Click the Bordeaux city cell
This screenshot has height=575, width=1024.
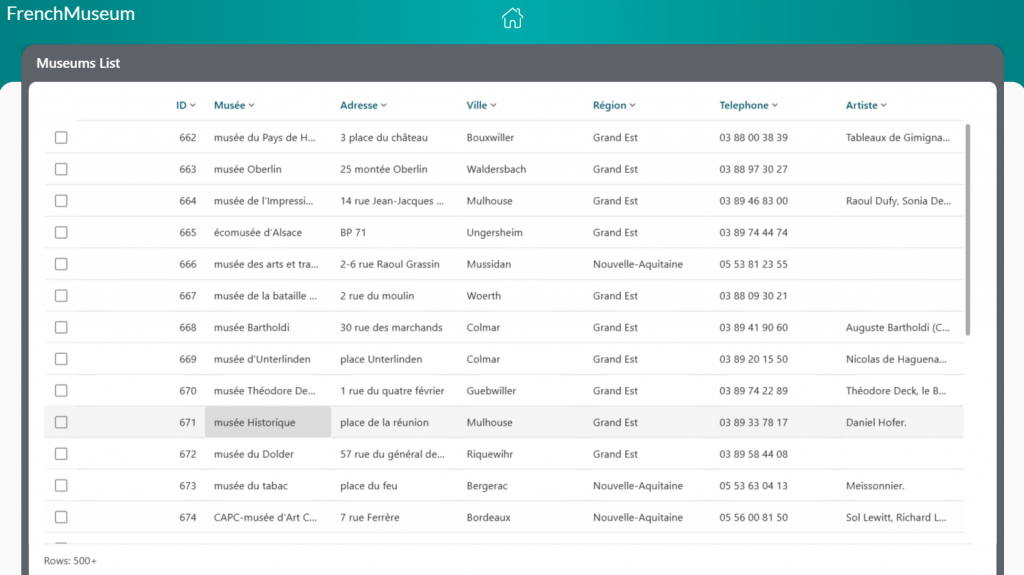point(488,518)
